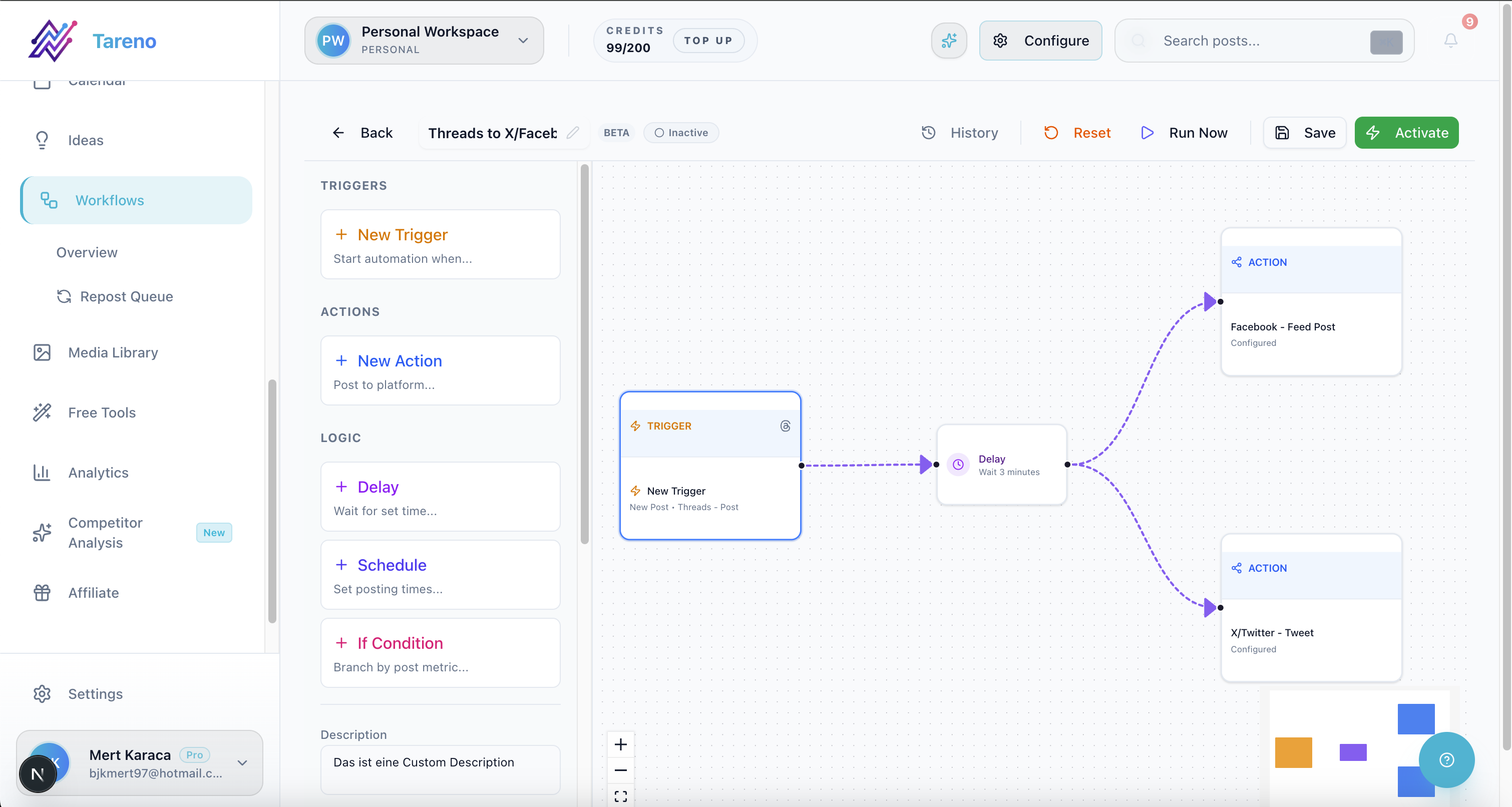Screen dimensions: 1512x807
Task: Select the Delay Wait 3 minutes node
Action: [x=1001, y=464]
